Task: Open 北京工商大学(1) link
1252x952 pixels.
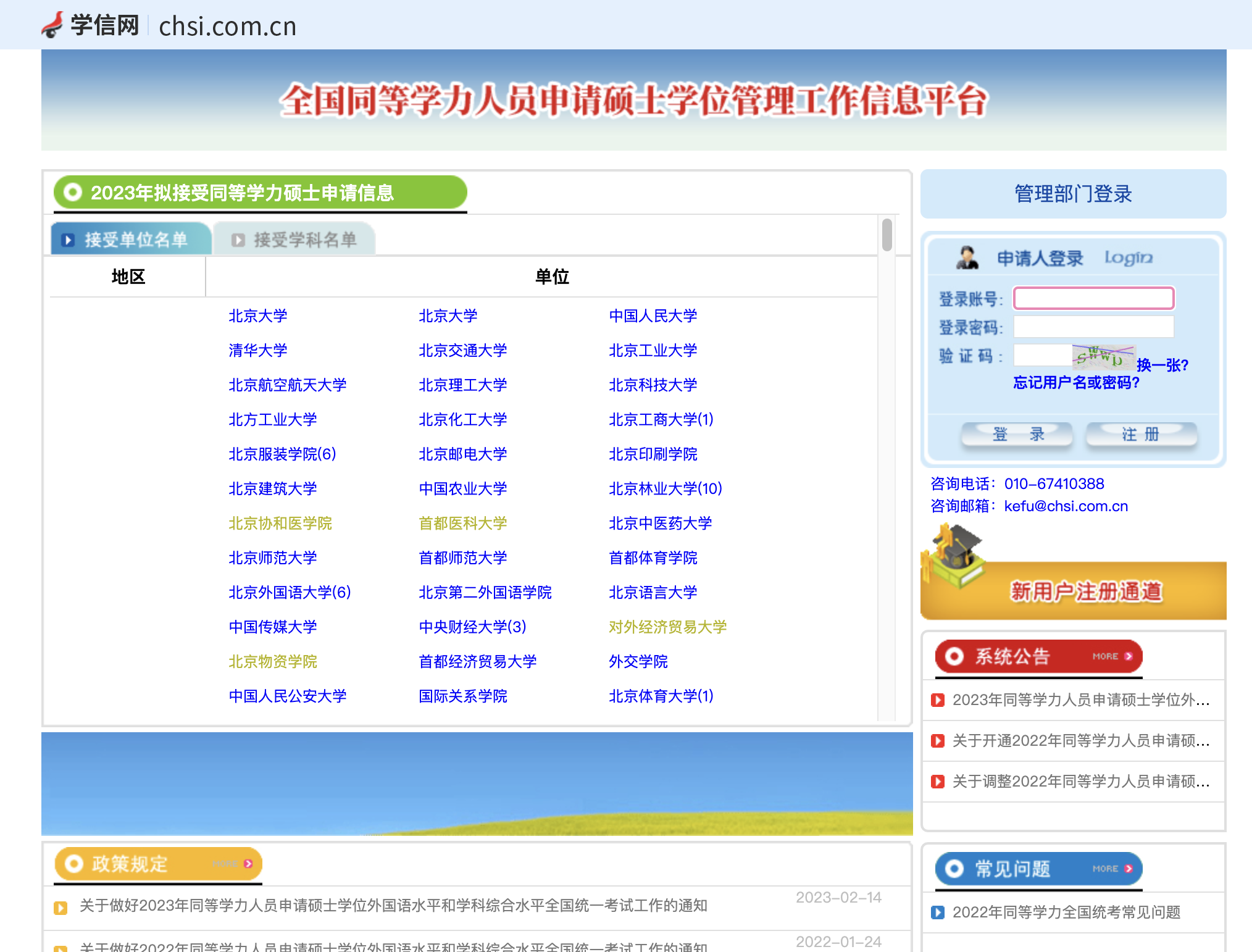Action: (x=661, y=420)
